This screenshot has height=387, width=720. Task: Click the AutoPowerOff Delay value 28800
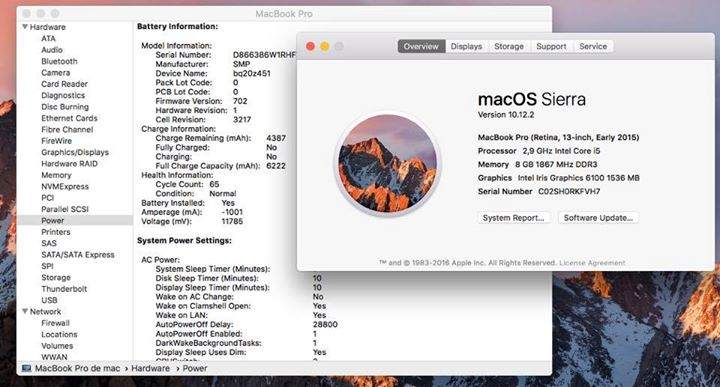(x=325, y=325)
